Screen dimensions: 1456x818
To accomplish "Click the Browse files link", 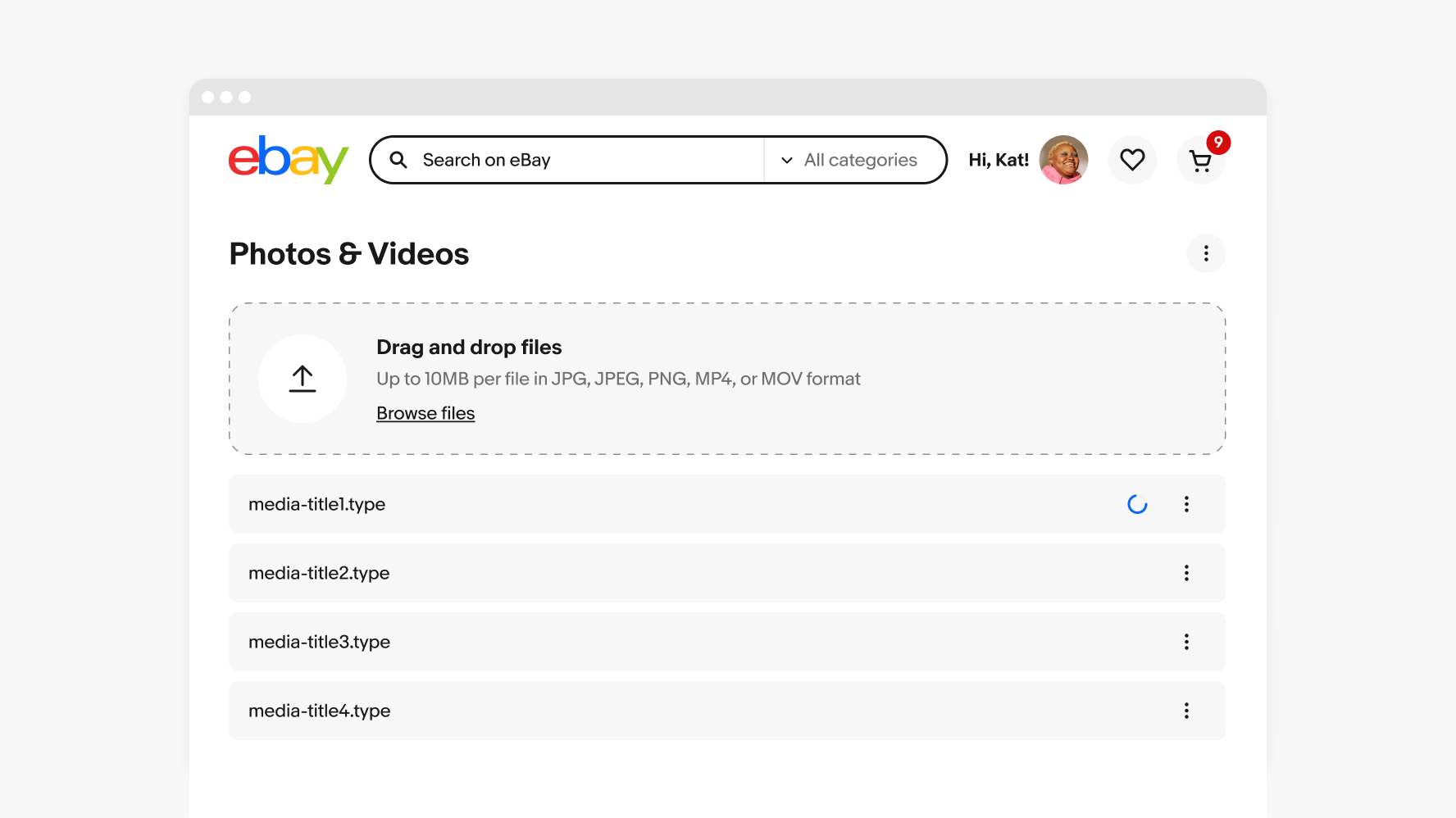I will coord(425,413).
